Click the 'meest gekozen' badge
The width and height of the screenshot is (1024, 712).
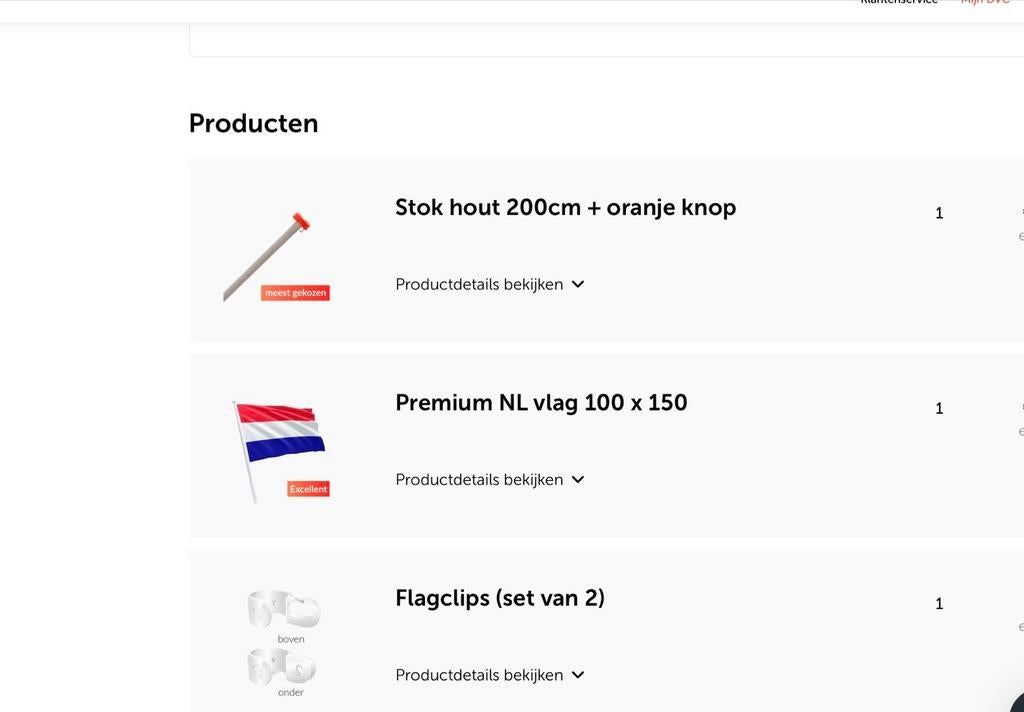[x=293, y=292]
